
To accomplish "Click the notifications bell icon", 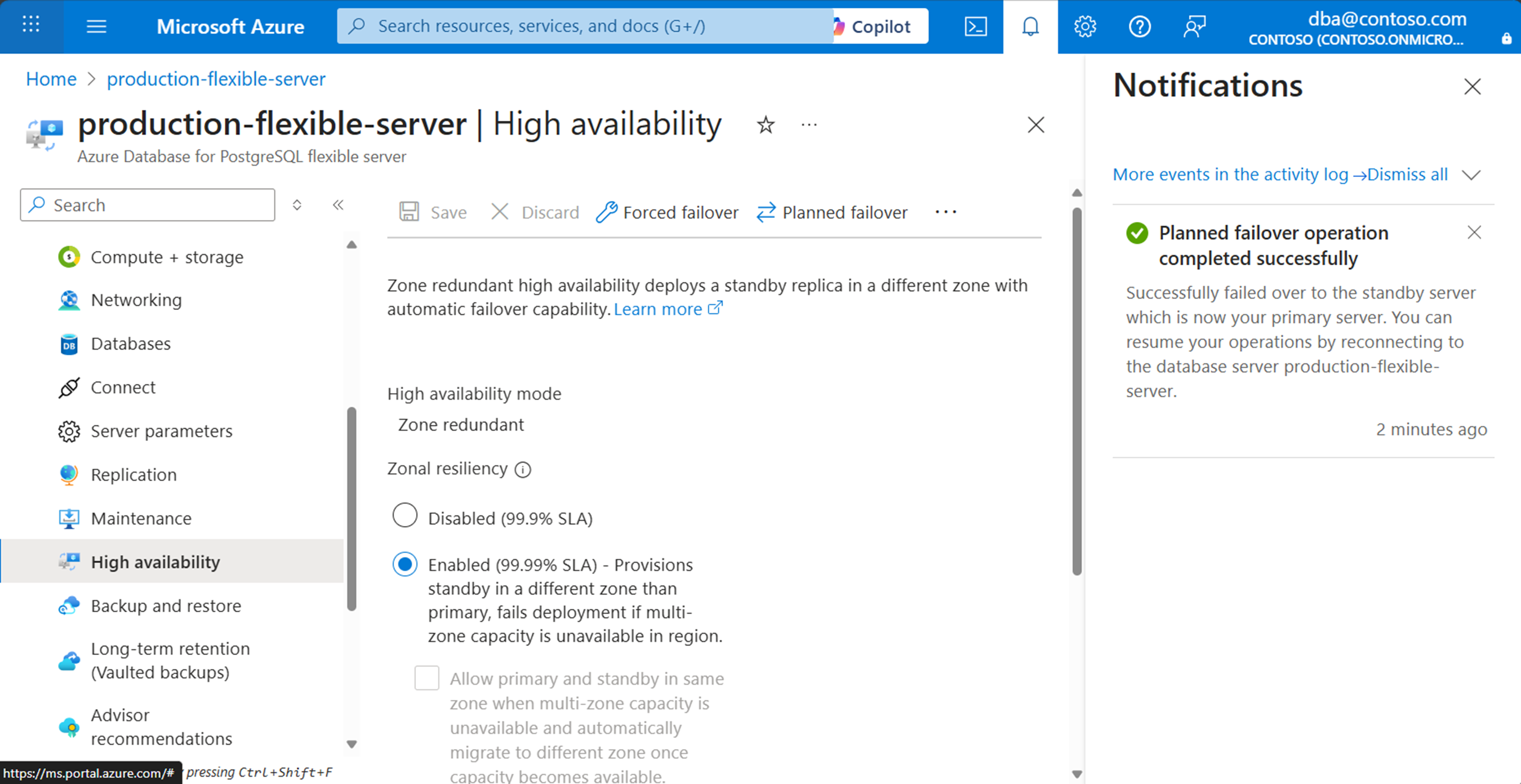I will [1030, 26].
